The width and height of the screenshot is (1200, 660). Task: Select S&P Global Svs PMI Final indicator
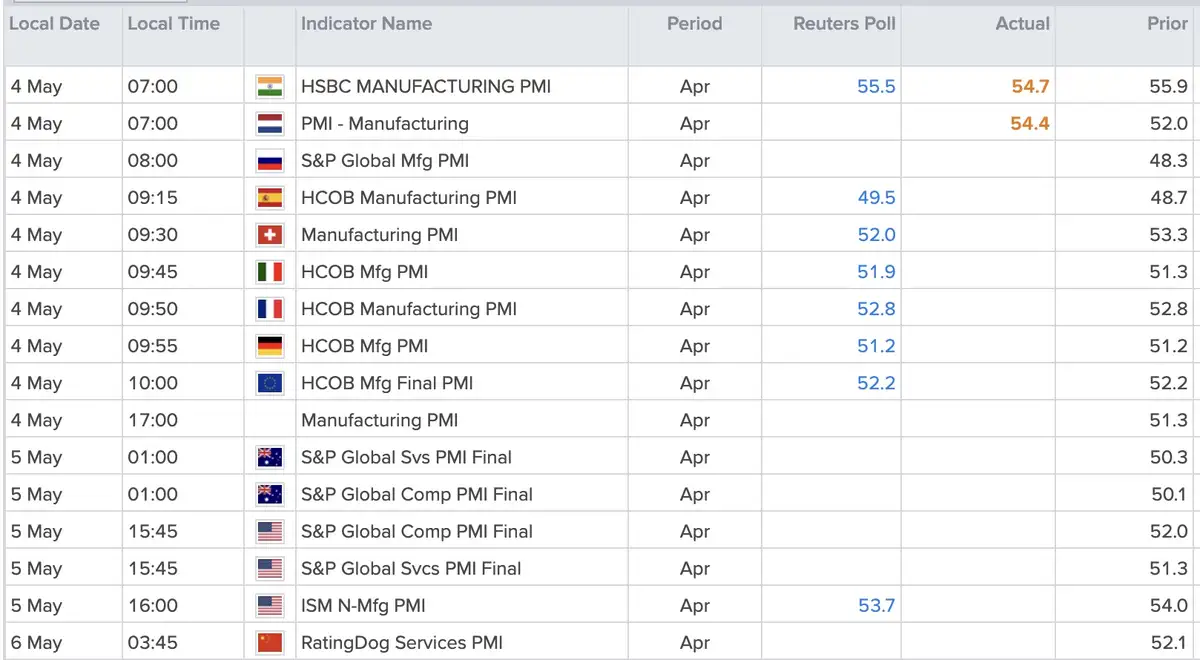click(406, 458)
